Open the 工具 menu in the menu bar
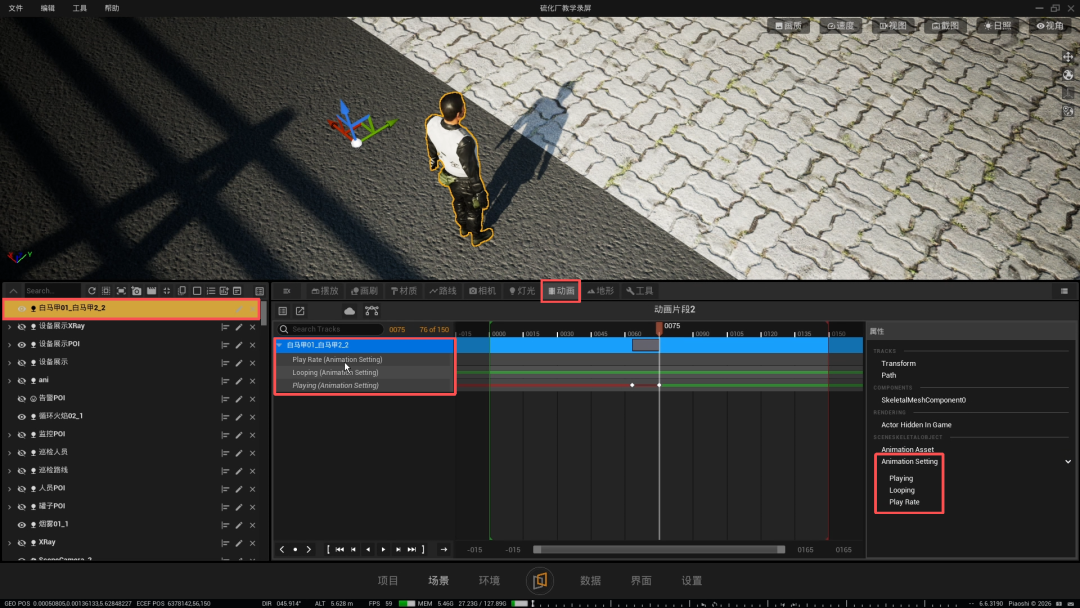1080x608 pixels. (80, 8)
